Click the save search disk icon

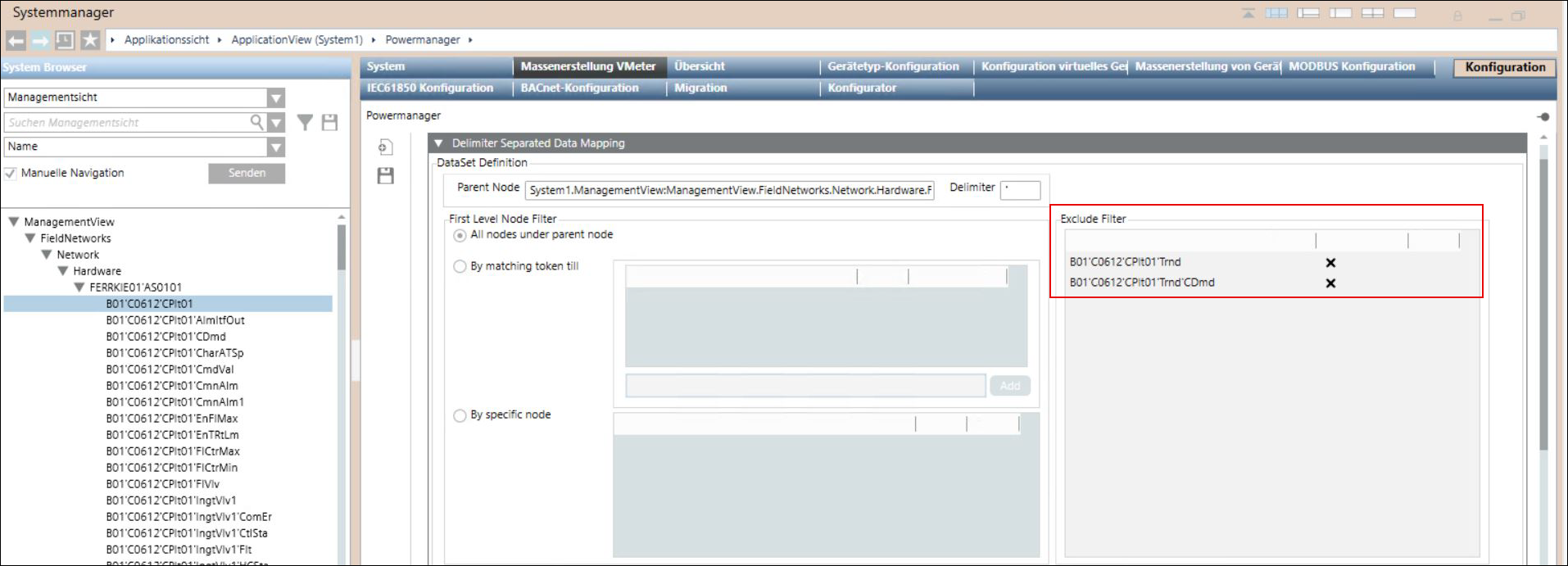tap(329, 123)
